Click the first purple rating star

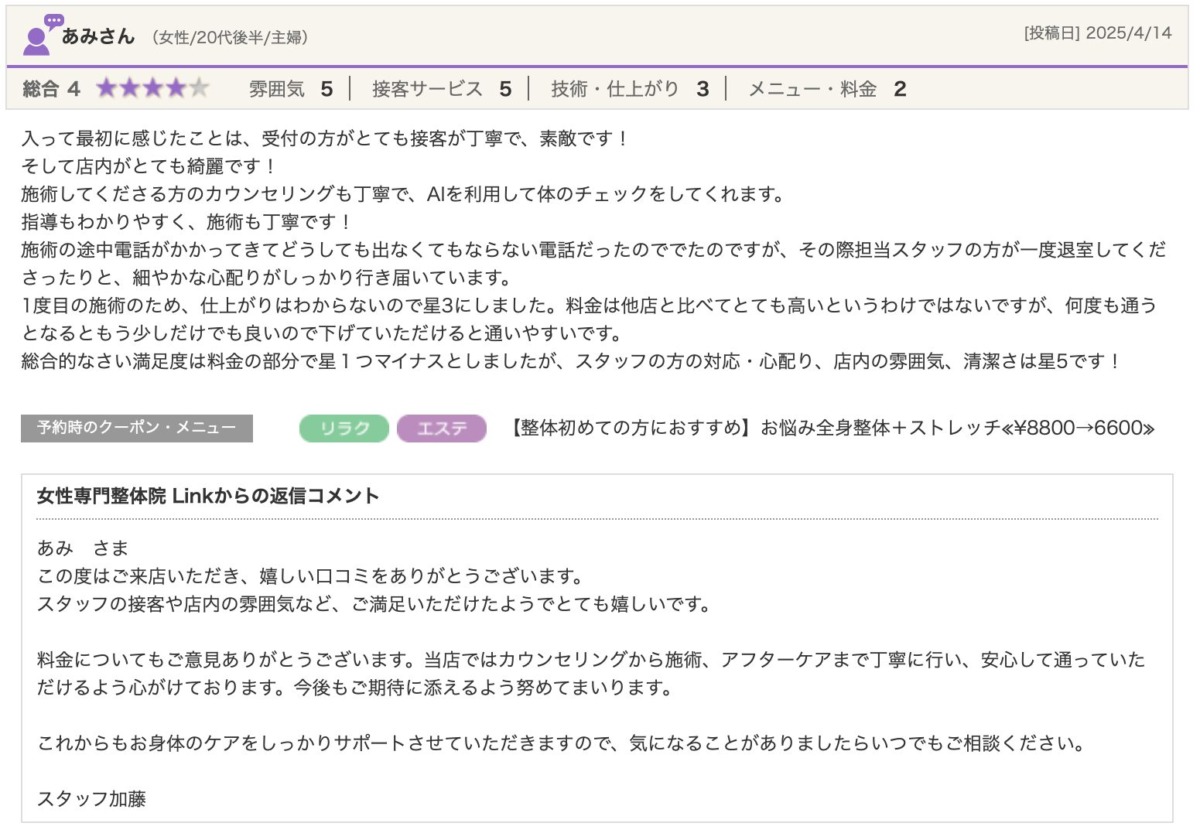click(x=106, y=89)
